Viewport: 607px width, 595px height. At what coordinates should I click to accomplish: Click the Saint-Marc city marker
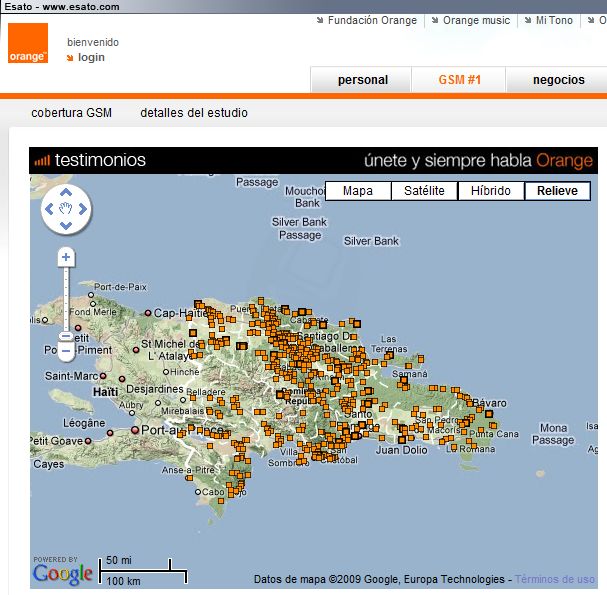[103, 376]
